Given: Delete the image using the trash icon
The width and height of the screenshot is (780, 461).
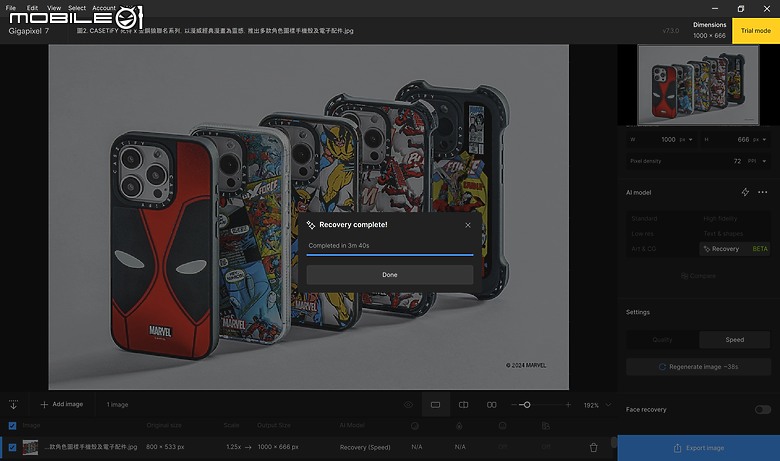Looking at the screenshot, I should 593,448.
